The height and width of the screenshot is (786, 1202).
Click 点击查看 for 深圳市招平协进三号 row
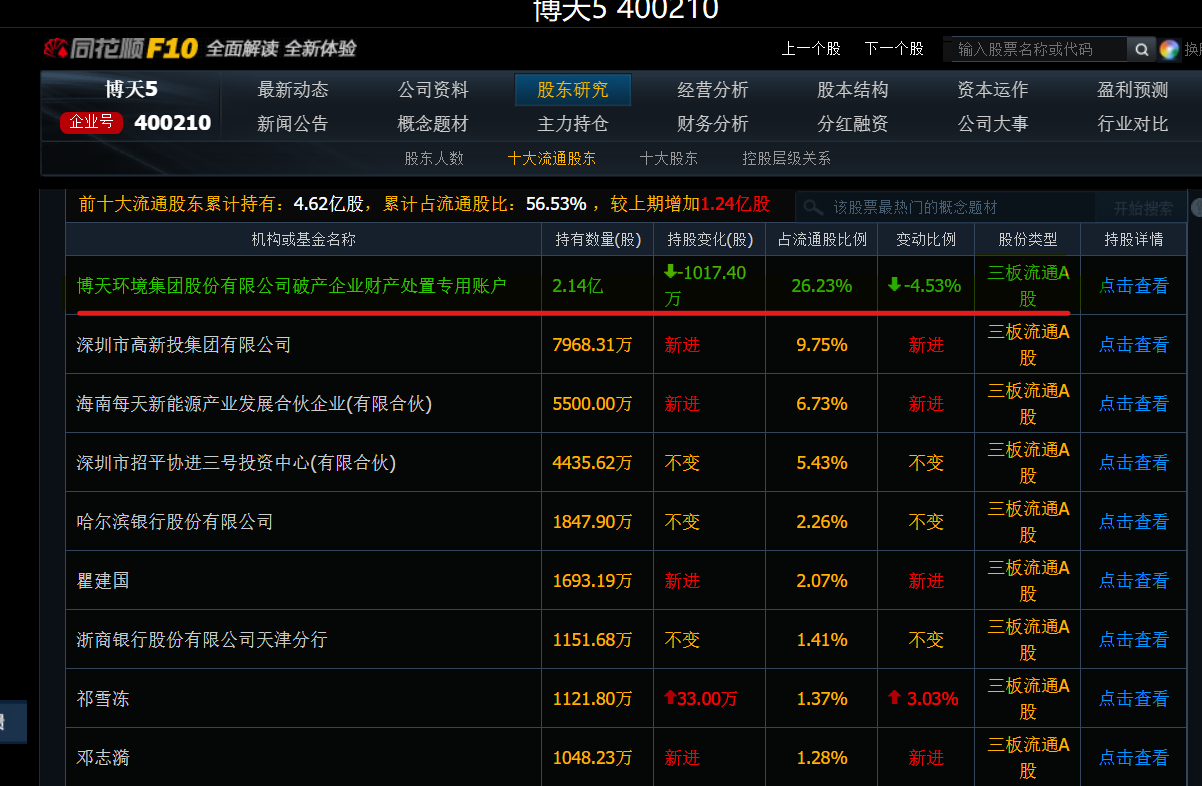coord(1134,463)
